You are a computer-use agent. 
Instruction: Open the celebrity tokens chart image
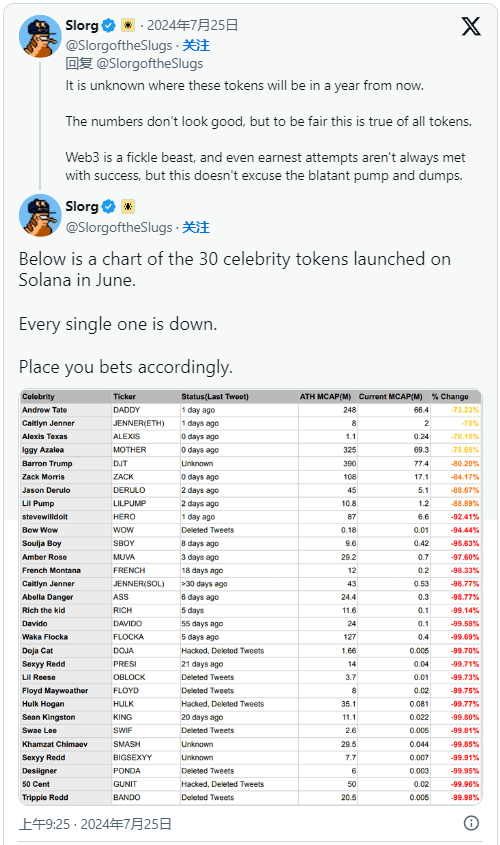click(x=251, y=597)
